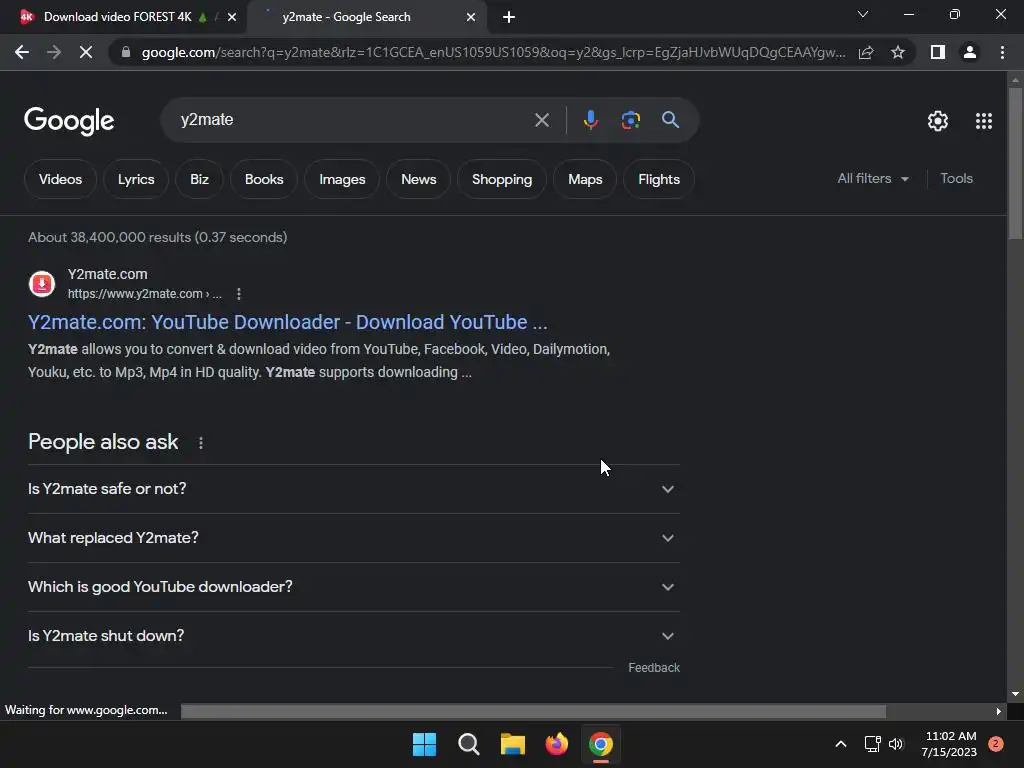
Task: Filter results by Biz
Action: click(199, 179)
